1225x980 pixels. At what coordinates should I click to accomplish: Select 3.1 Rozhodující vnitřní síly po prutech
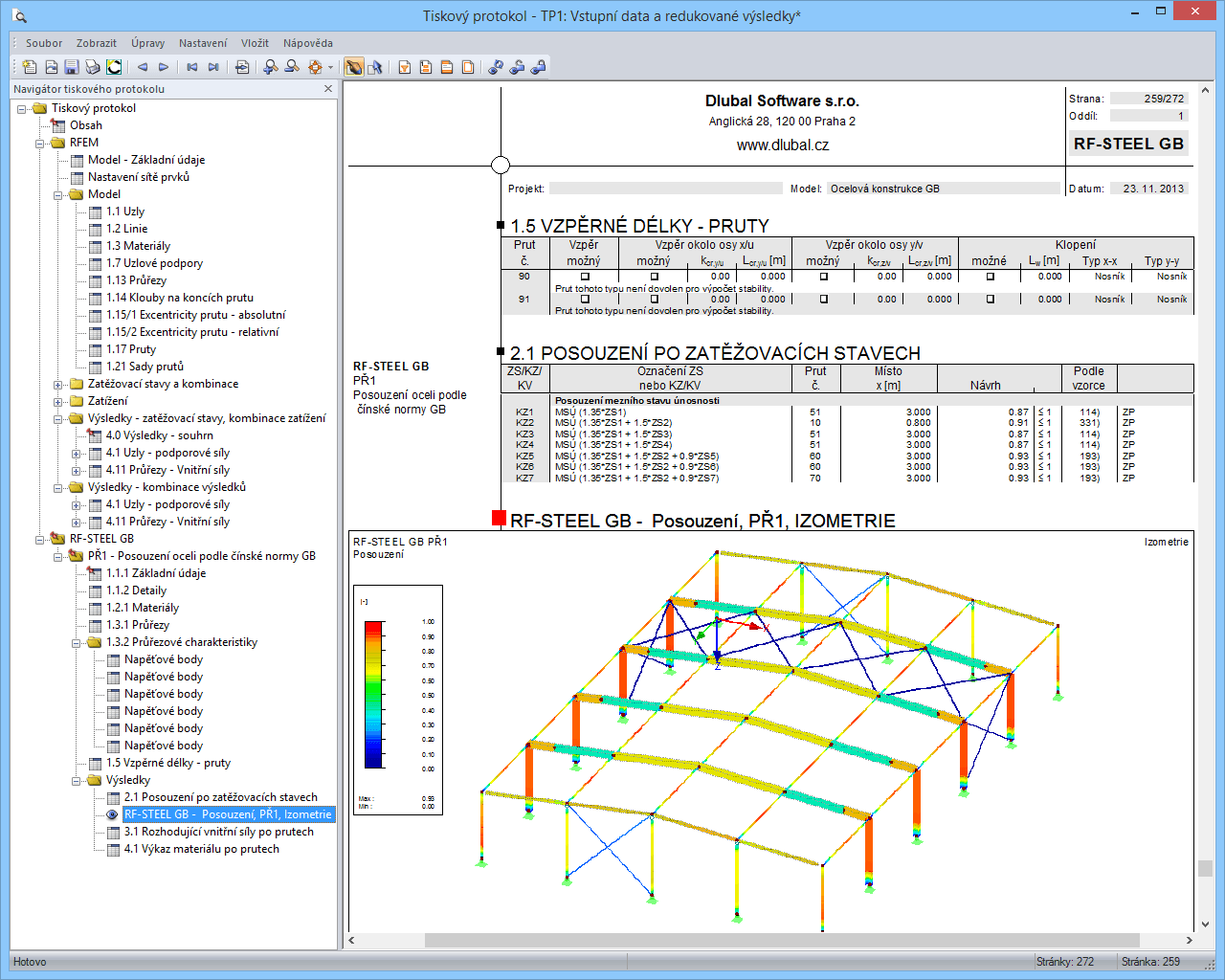(x=219, y=832)
